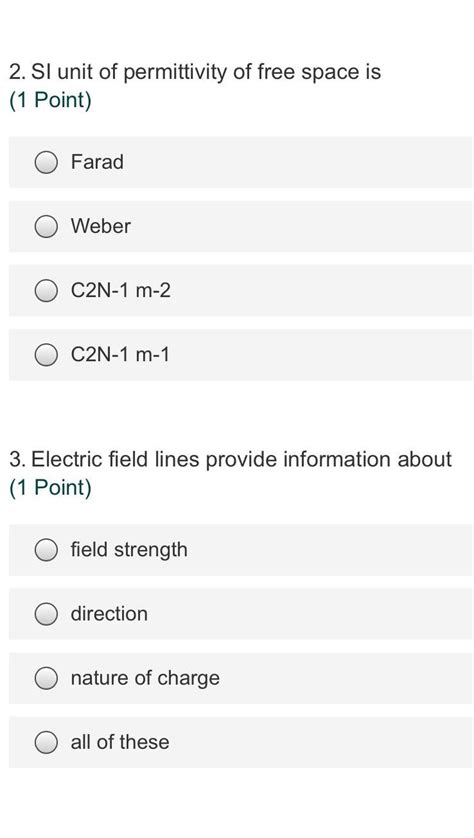Click the (1 Point) label under question 2

coord(50,101)
